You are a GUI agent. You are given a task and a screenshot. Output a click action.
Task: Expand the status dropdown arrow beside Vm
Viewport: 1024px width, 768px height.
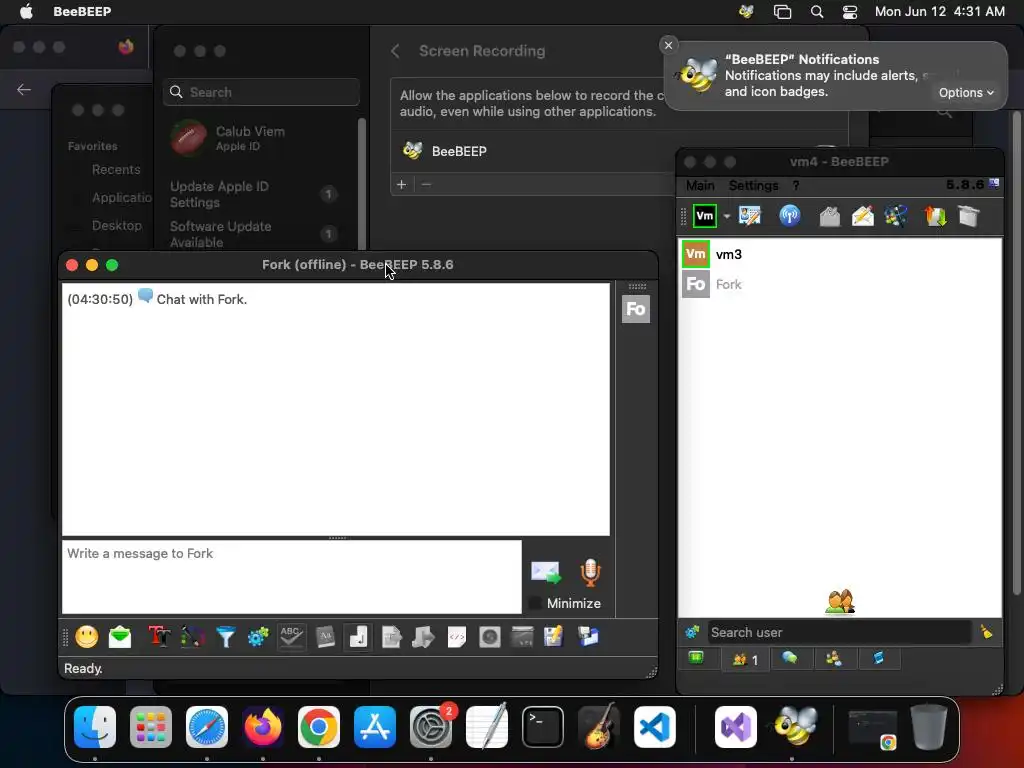(726, 216)
